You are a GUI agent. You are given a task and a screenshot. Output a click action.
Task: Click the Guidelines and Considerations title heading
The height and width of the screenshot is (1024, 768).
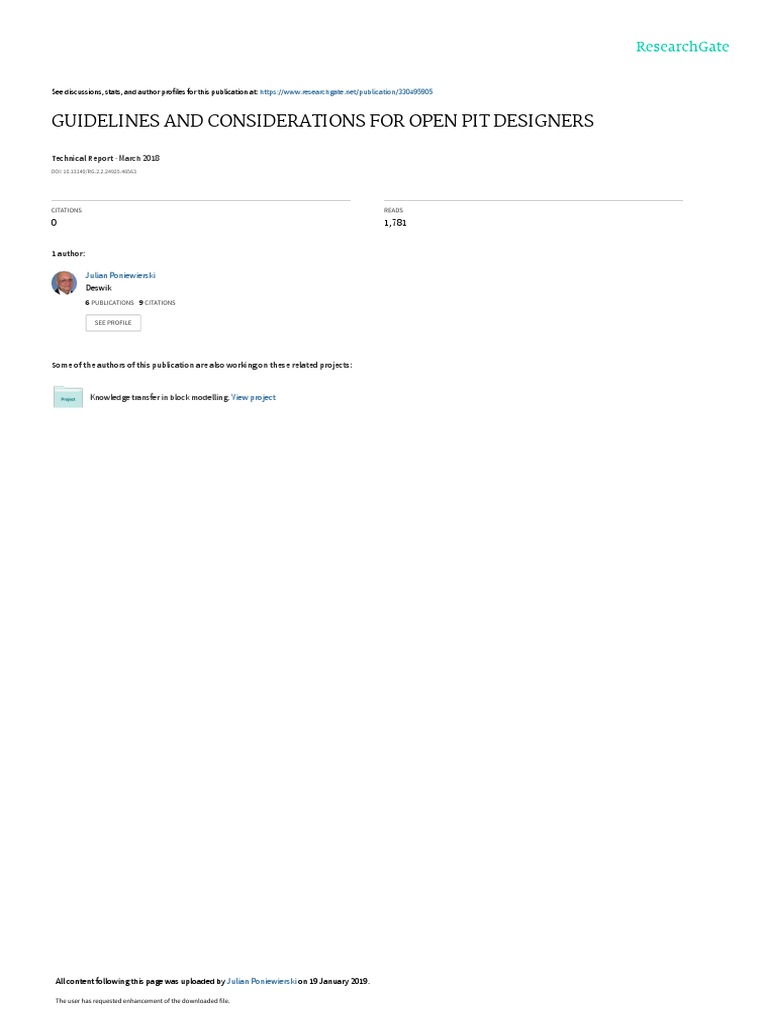323,121
